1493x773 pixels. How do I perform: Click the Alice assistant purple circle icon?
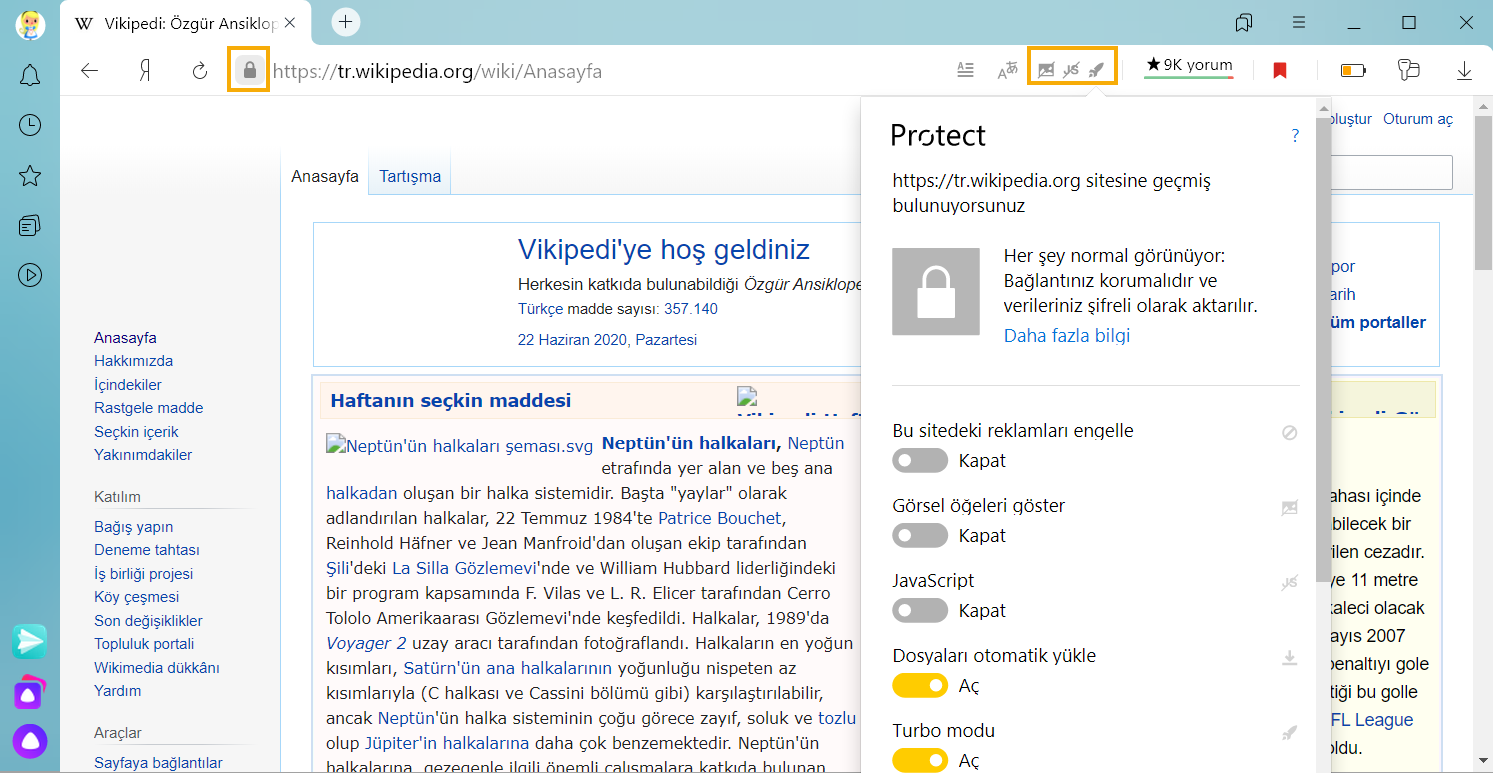30,741
